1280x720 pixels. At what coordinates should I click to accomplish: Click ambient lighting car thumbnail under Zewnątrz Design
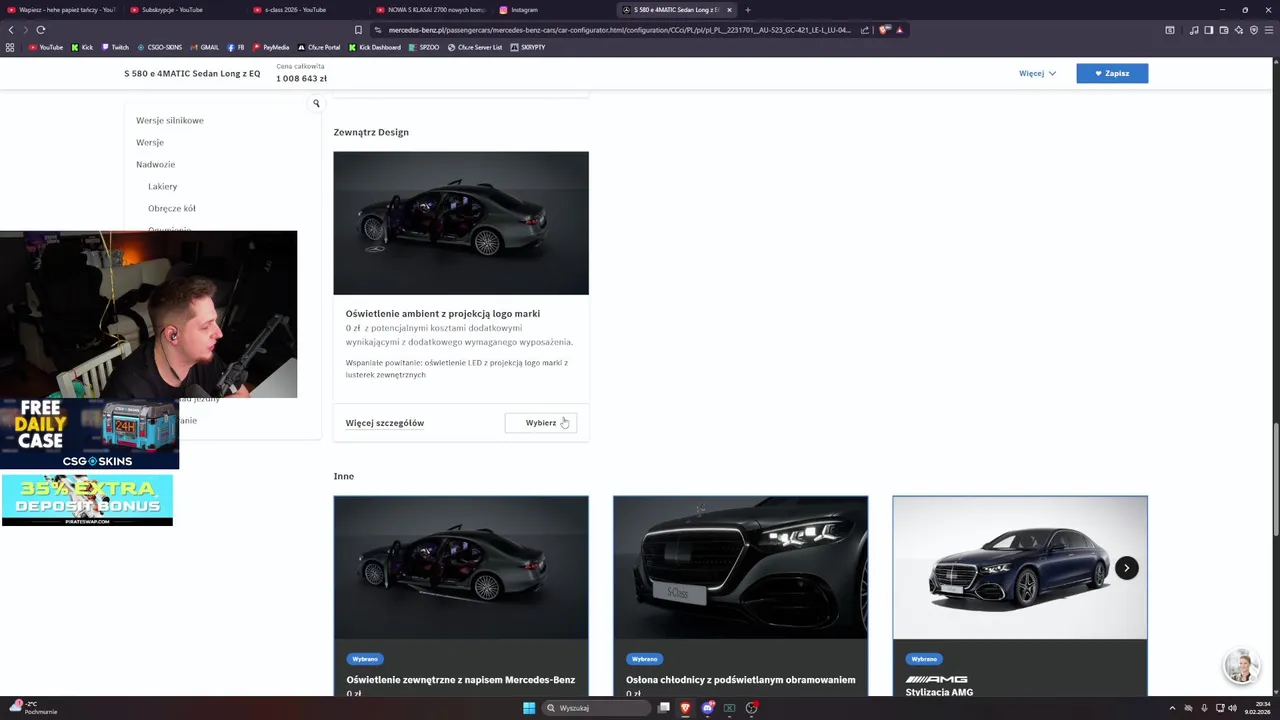click(x=461, y=223)
